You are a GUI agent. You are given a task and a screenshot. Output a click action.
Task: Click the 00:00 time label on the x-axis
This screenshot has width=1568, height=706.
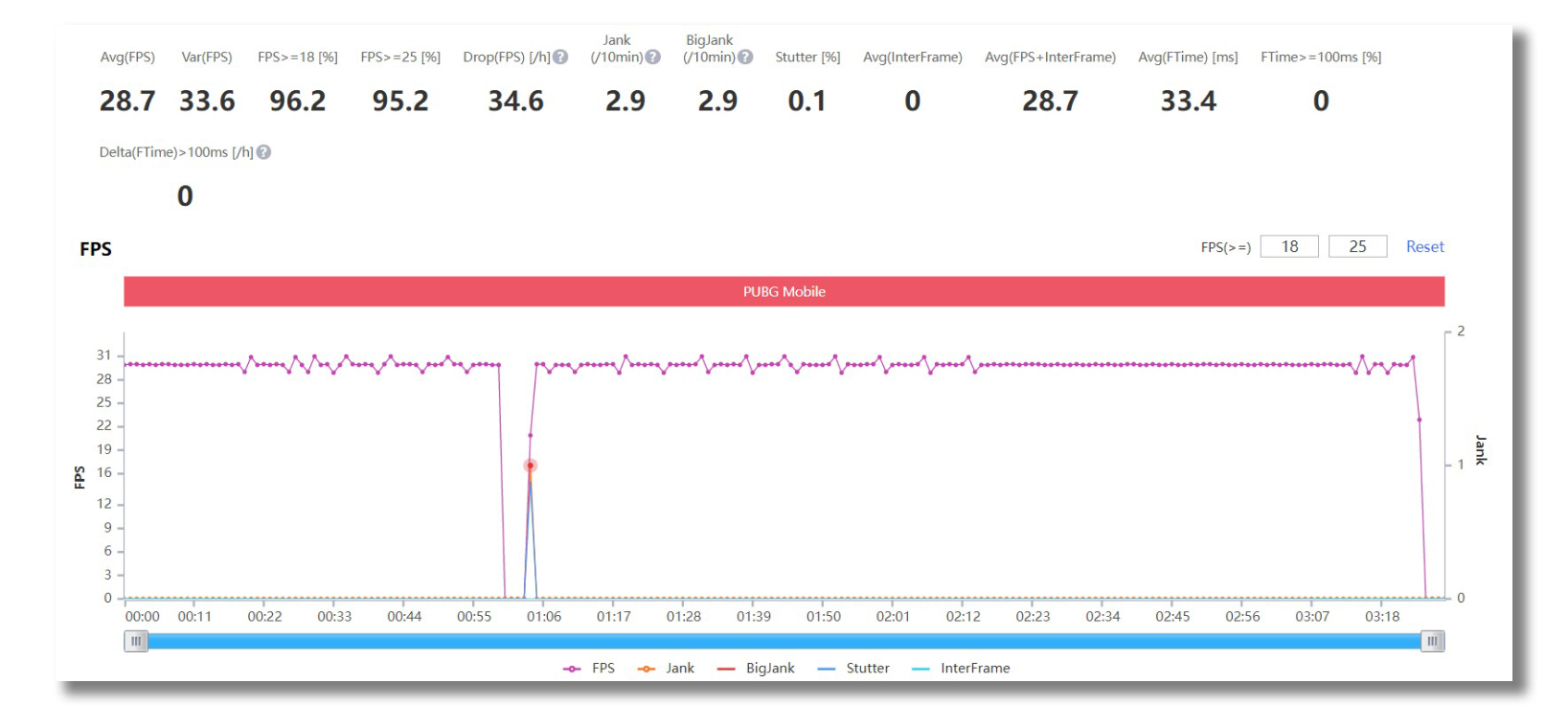pos(143,617)
